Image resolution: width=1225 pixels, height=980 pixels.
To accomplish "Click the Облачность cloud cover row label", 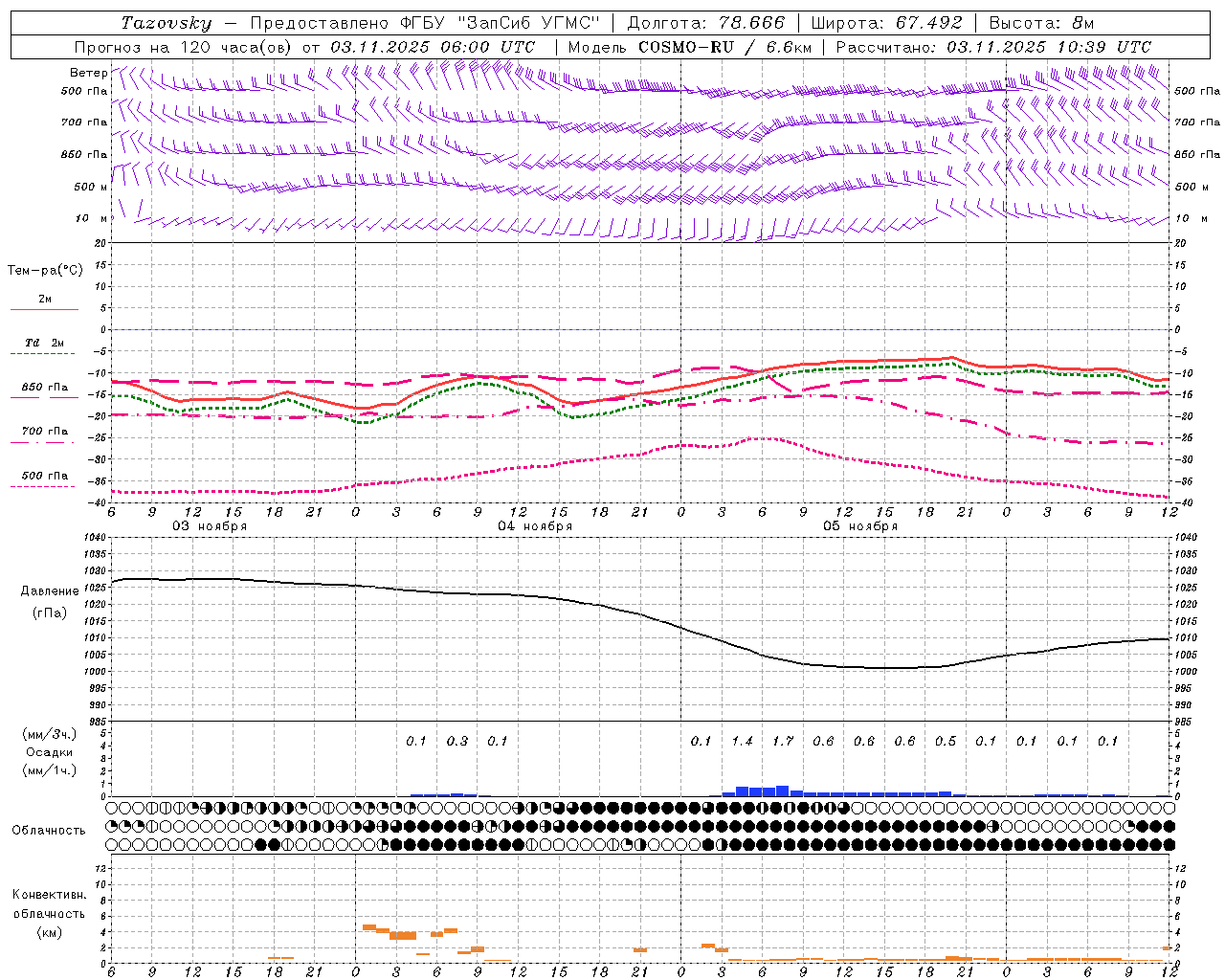I will 49,831.
